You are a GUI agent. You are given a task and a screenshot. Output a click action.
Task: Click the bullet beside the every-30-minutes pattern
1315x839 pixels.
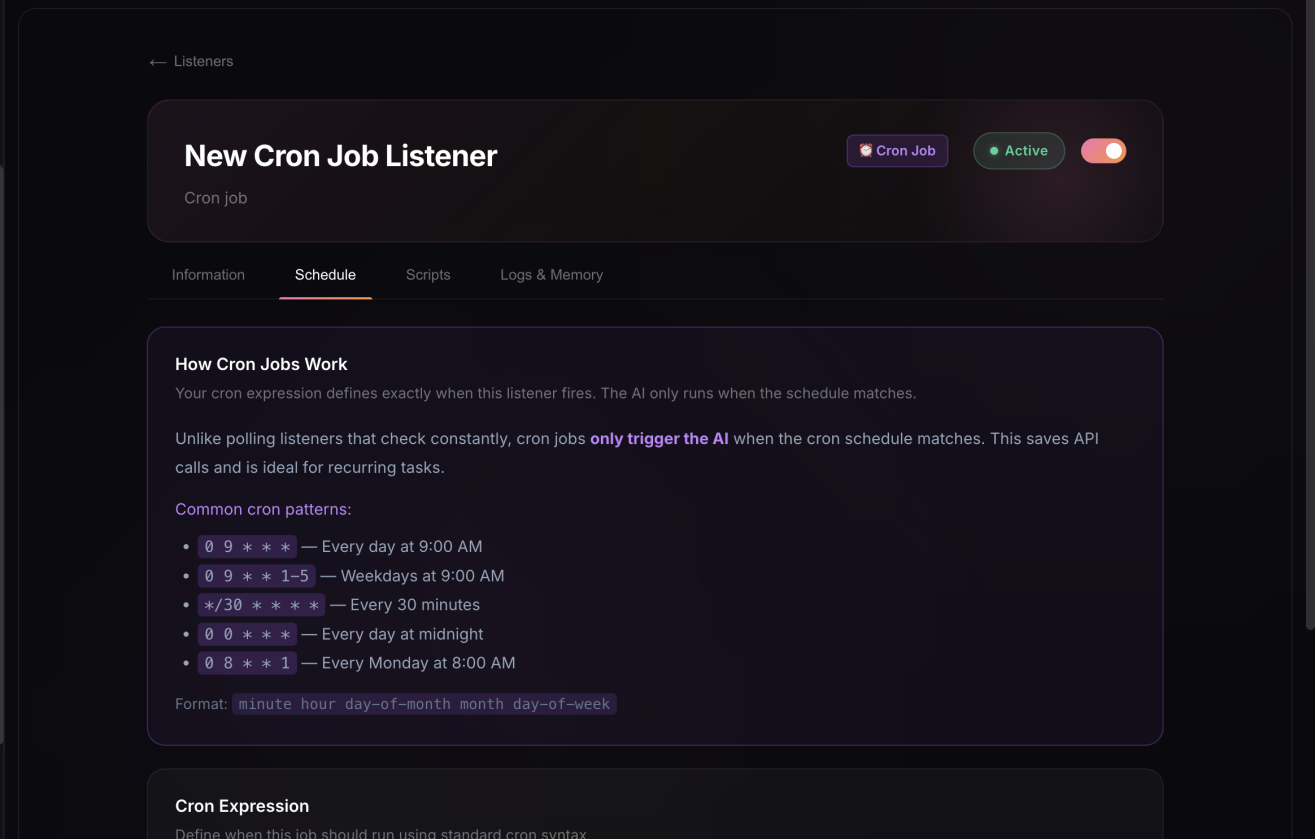tap(186, 604)
